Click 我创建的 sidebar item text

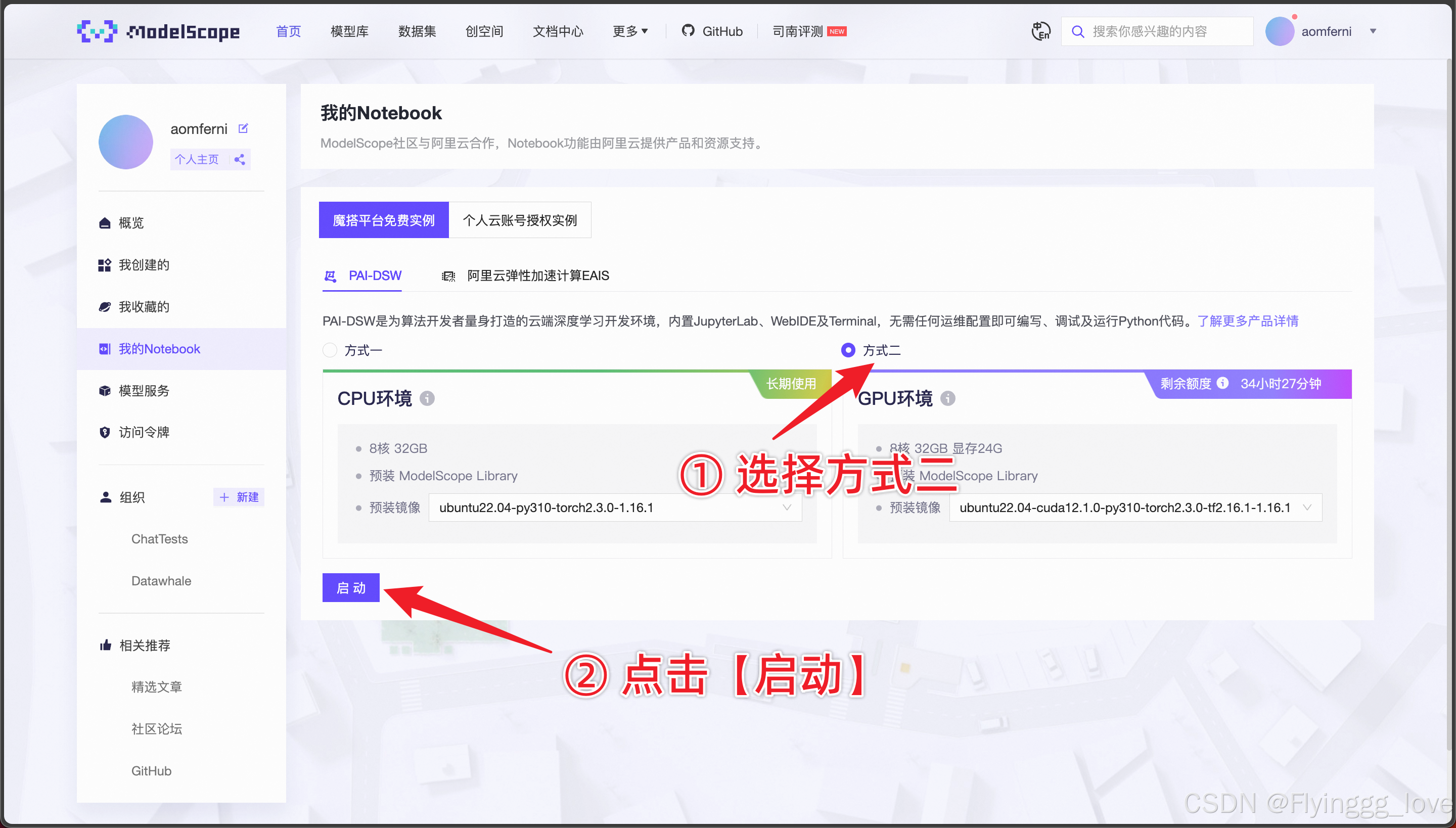coord(145,265)
